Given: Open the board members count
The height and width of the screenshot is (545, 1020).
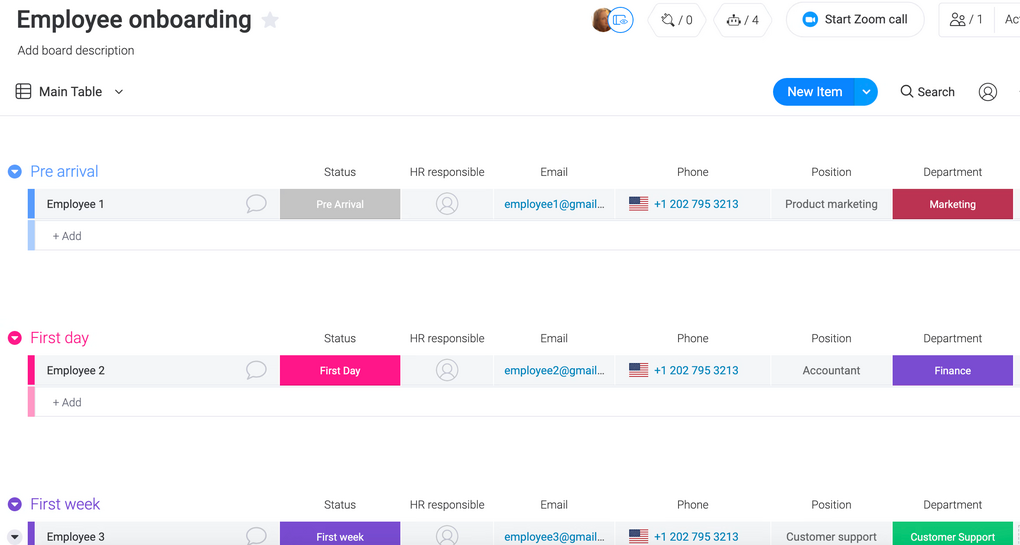Looking at the screenshot, I should (x=966, y=20).
